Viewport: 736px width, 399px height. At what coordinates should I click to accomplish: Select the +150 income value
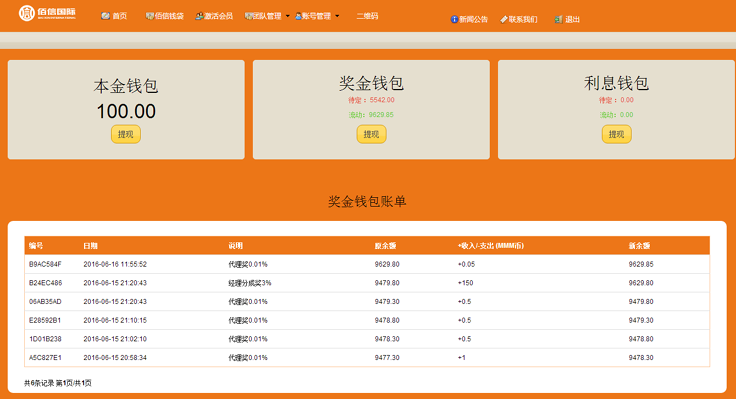pyautogui.click(x=466, y=283)
